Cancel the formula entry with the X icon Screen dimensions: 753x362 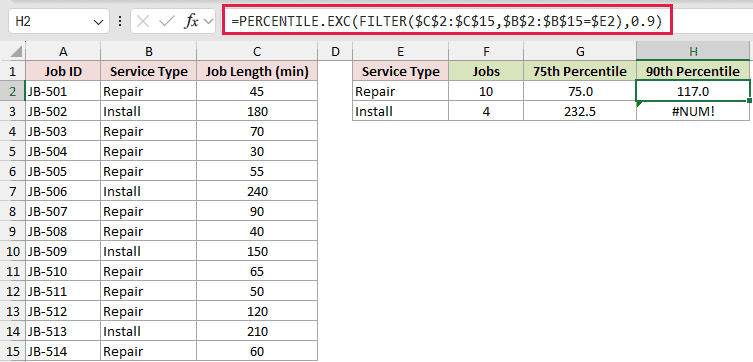point(144,21)
